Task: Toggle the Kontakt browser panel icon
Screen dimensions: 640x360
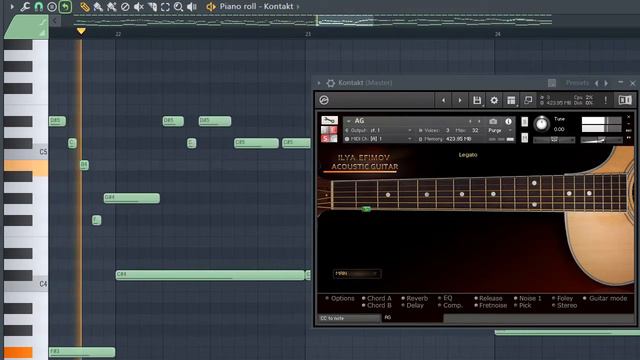Action: (625, 100)
